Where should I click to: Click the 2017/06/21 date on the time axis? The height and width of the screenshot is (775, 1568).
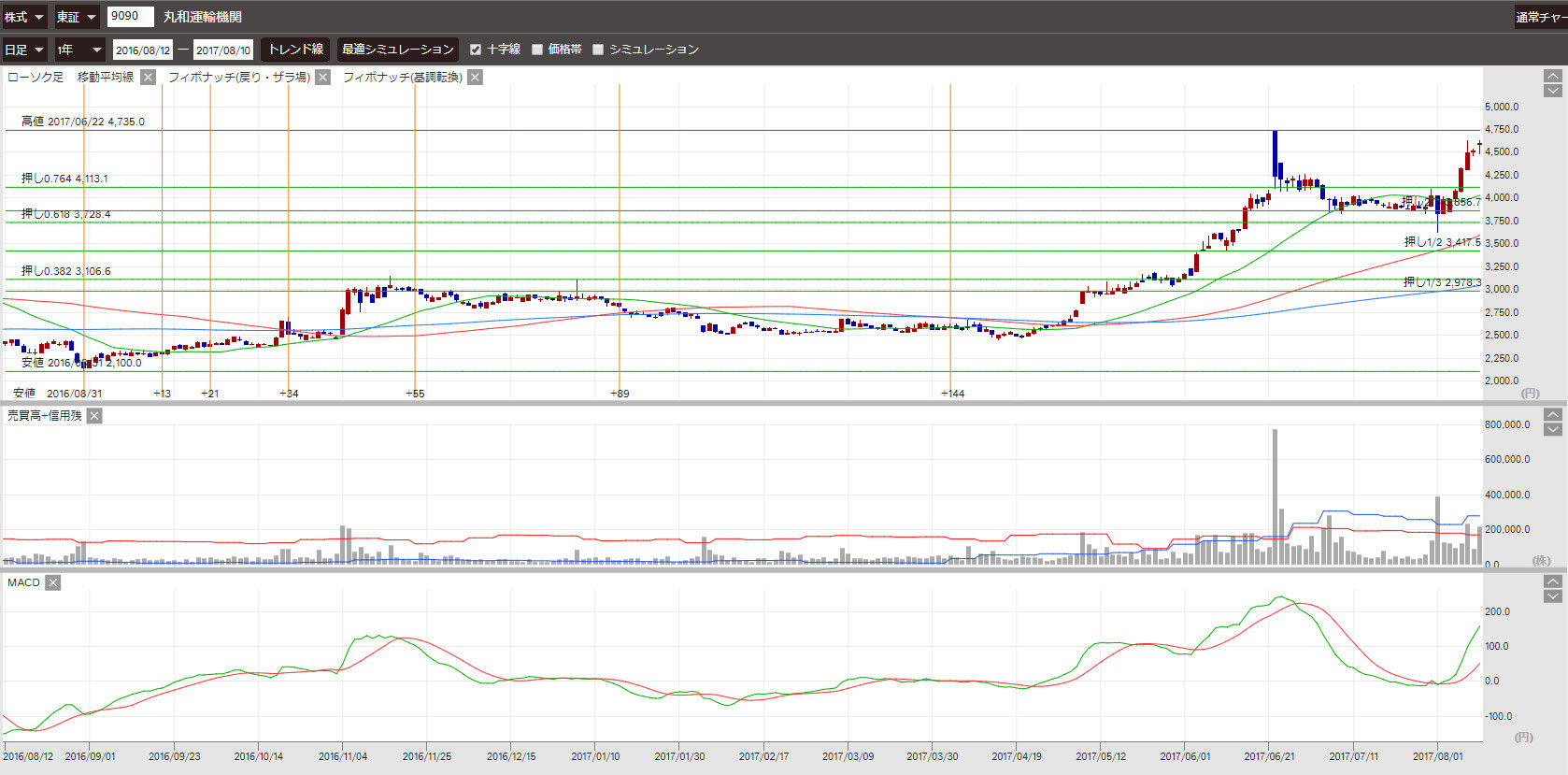pyautogui.click(x=1269, y=756)
